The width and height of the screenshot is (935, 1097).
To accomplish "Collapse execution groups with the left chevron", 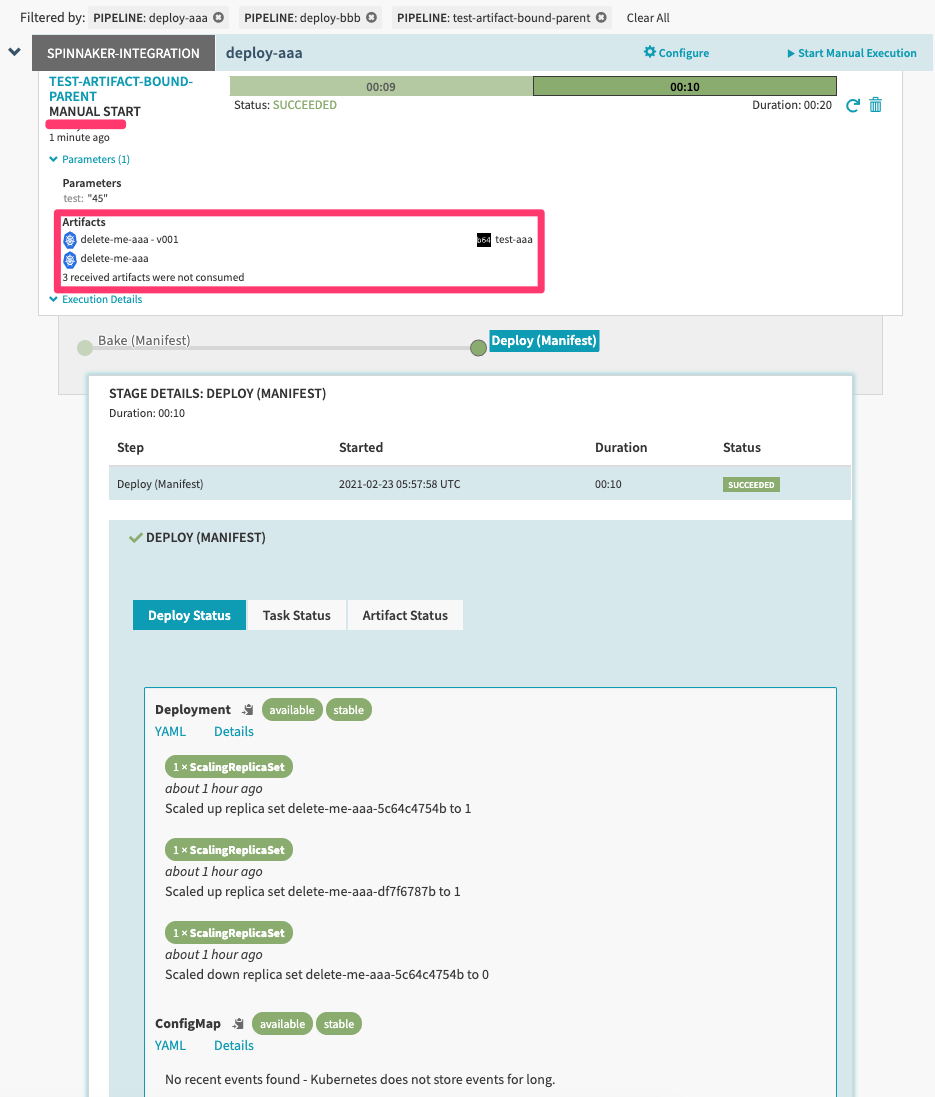I will (14, 51).
